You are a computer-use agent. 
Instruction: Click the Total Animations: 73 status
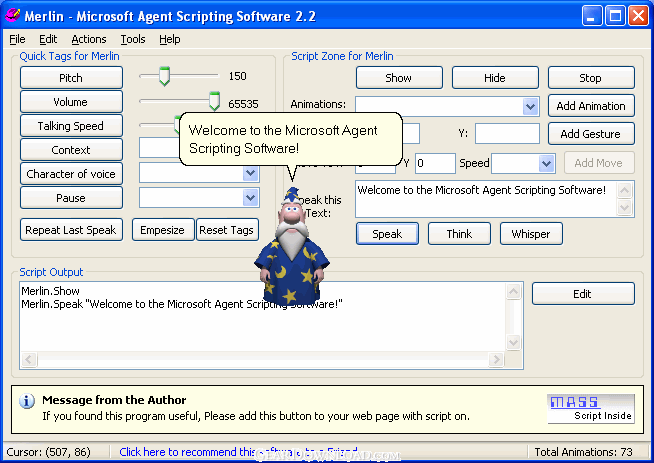click(583, 452)
